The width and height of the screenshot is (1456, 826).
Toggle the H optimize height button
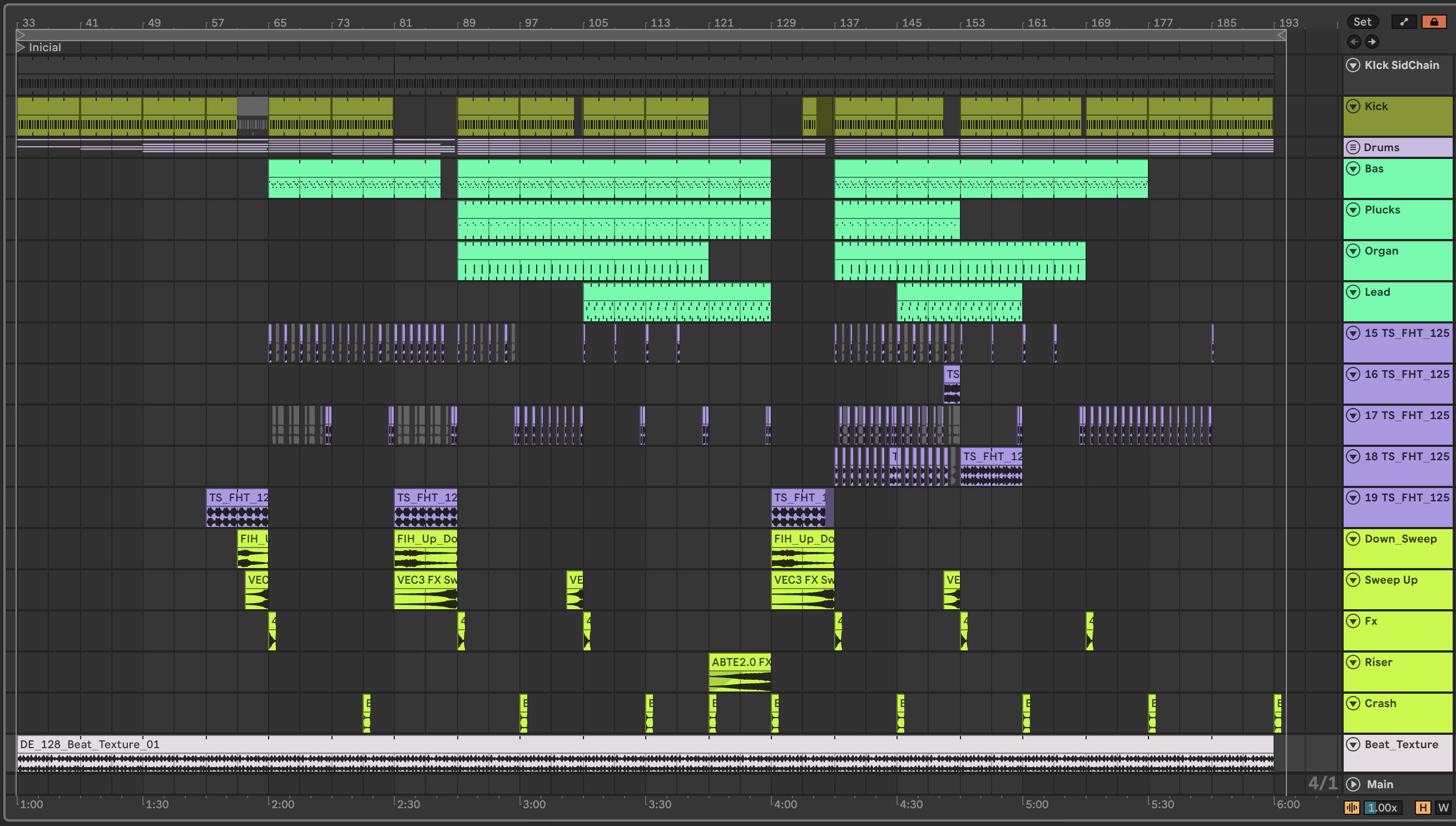click(x=1423, y=807)
